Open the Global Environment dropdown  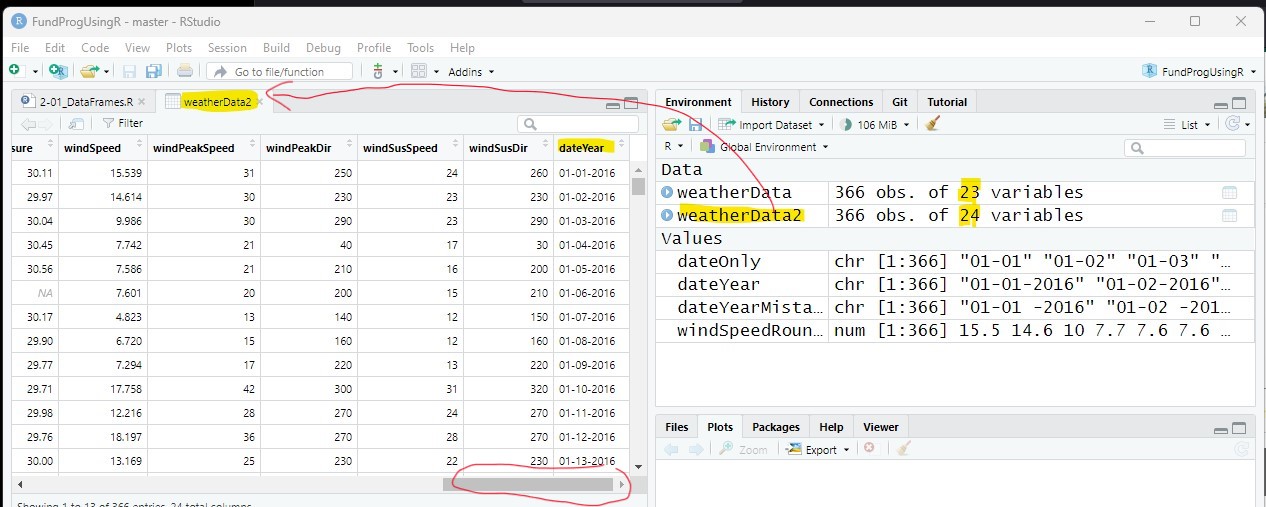(x=765, y=147)
